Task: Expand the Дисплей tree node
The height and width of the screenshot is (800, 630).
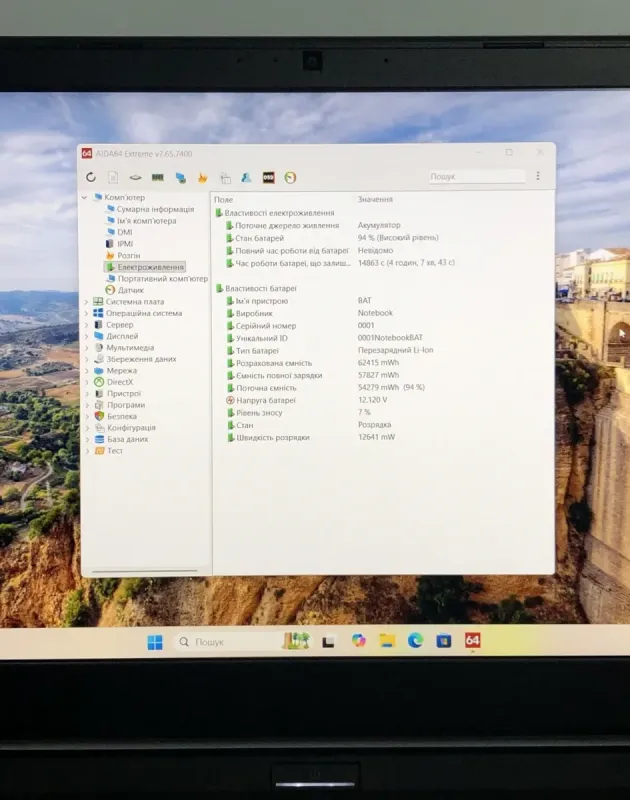Action: tap(86, 336)
